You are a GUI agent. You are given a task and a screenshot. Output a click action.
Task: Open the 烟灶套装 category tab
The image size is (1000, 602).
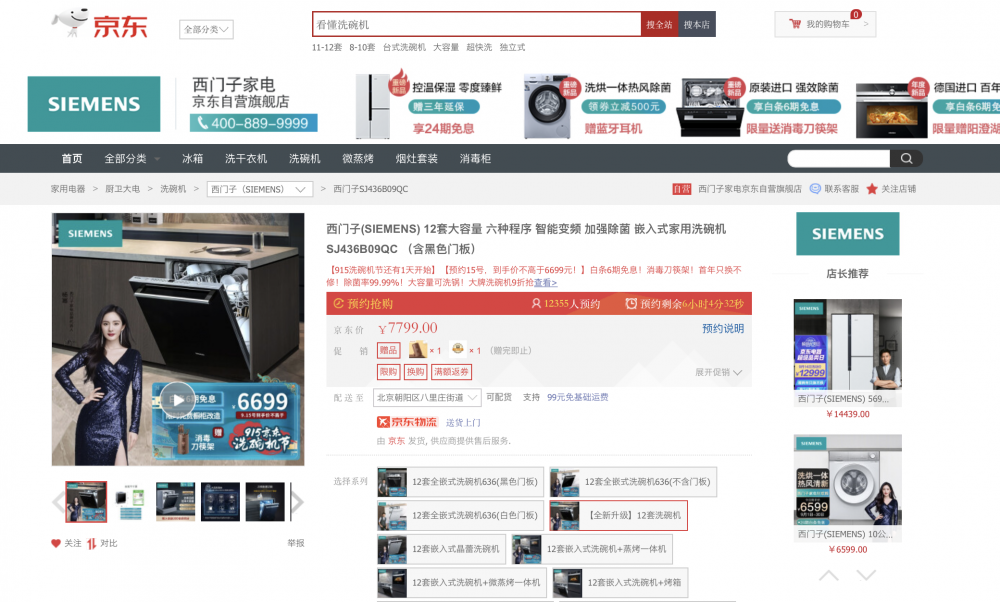tap(416, 159)
